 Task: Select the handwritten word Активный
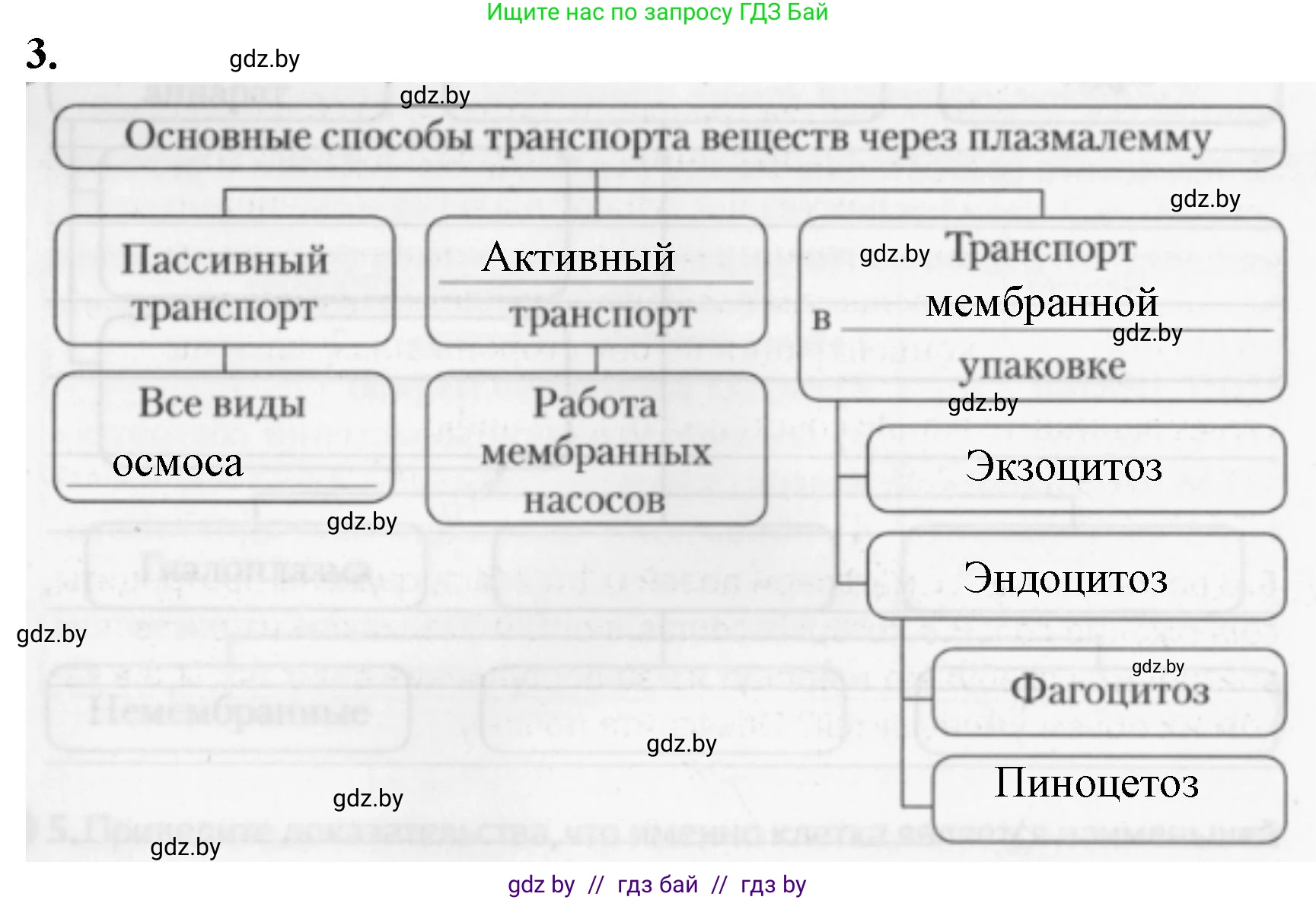[578, 257]
